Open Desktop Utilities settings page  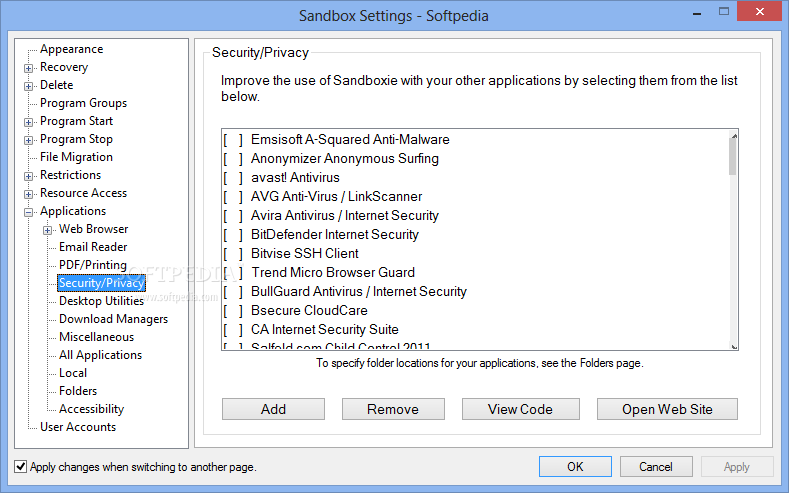tap(102, 301)
